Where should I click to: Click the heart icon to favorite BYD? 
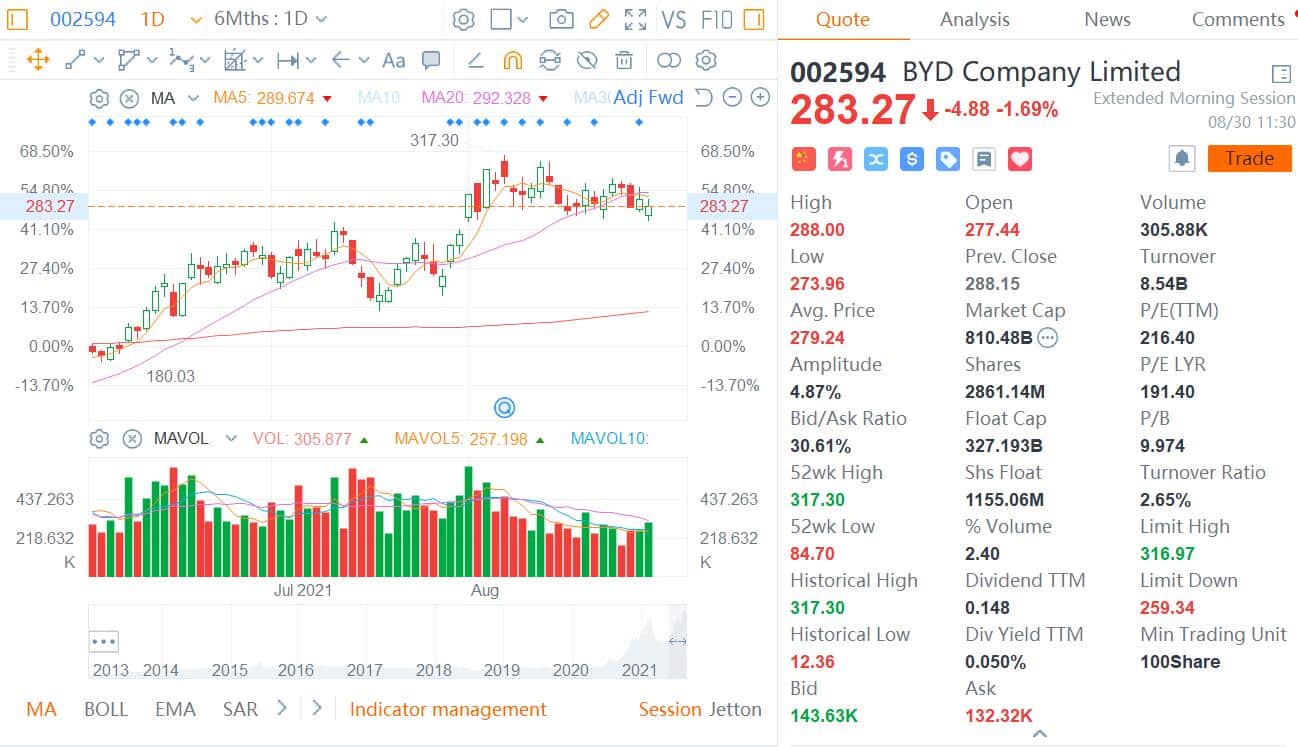click(1019, 158)
